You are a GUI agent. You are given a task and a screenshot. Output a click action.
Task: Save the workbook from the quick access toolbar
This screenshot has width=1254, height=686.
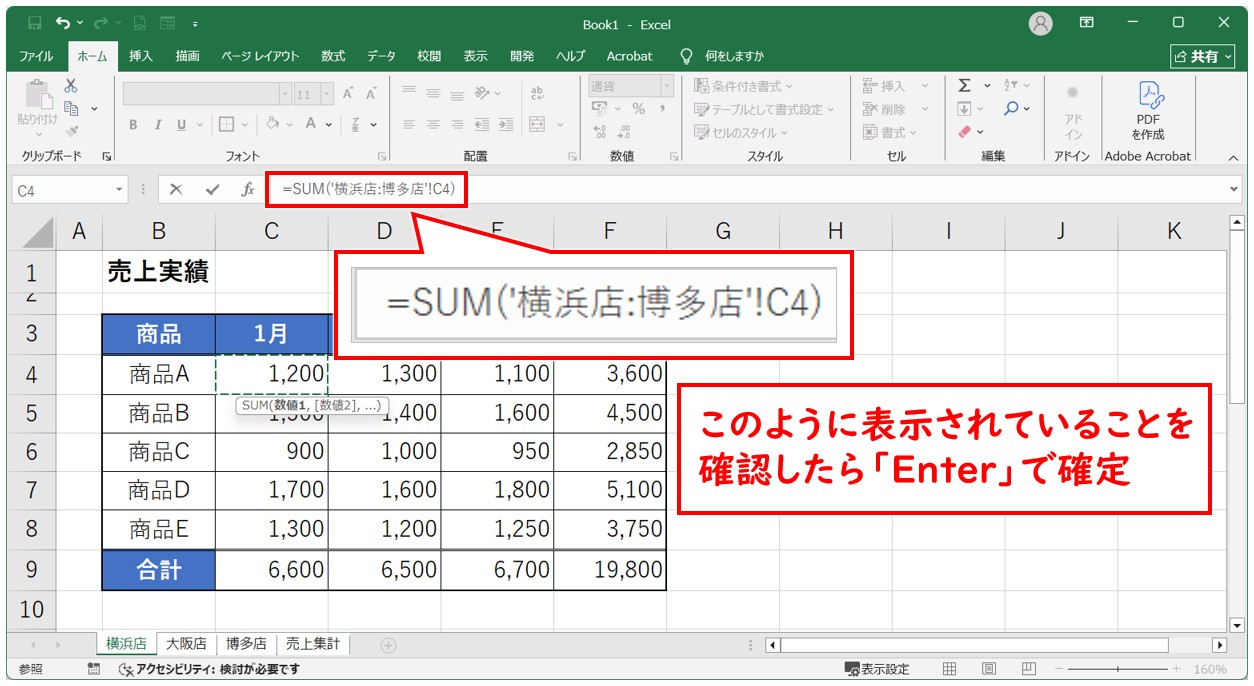(35, 23)
